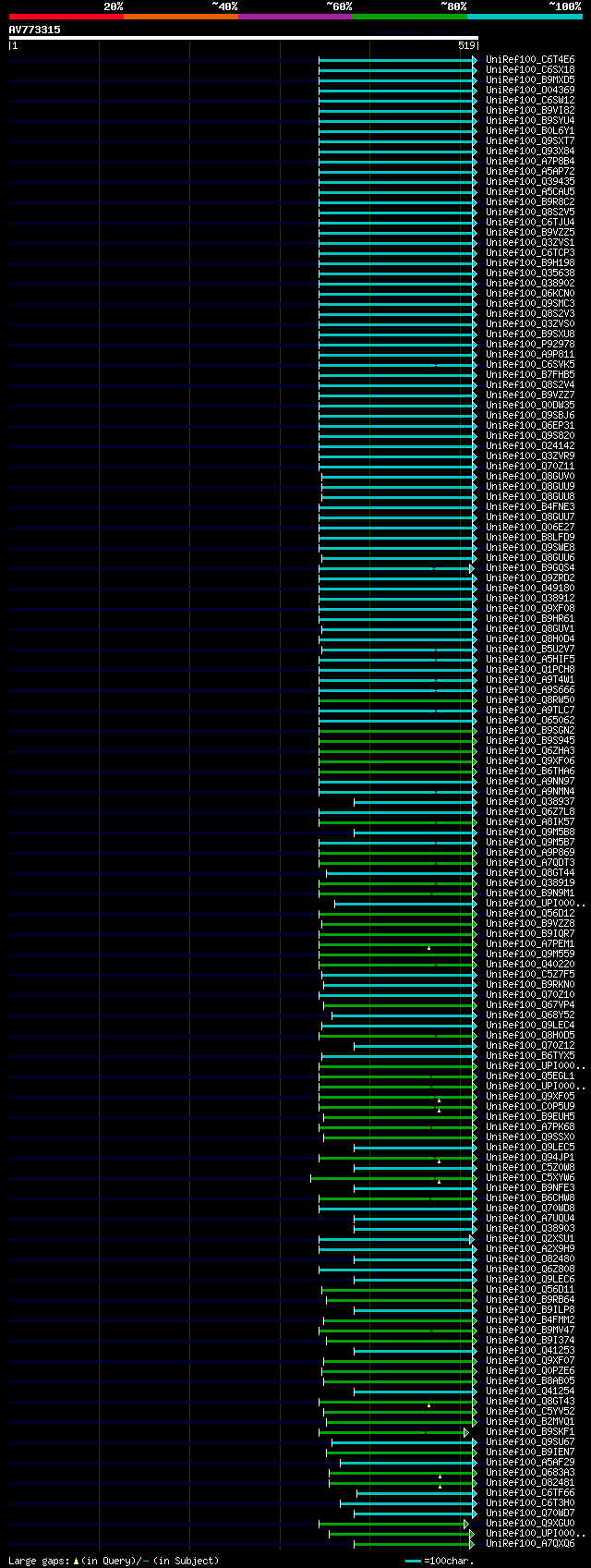
Task: Open hit UniRef100_C6T4E6
Action: click(530, 59)
